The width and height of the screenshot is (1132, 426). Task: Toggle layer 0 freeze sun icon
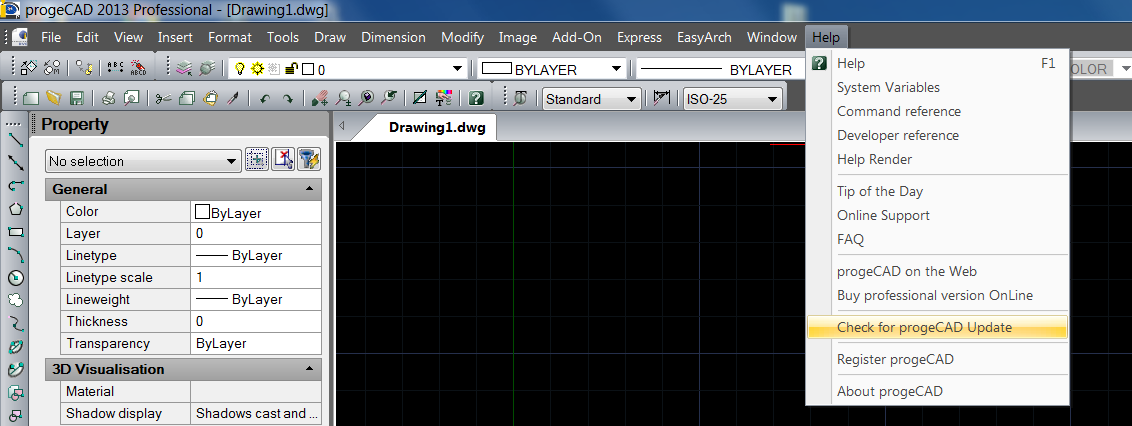click(x=257, y=69)
